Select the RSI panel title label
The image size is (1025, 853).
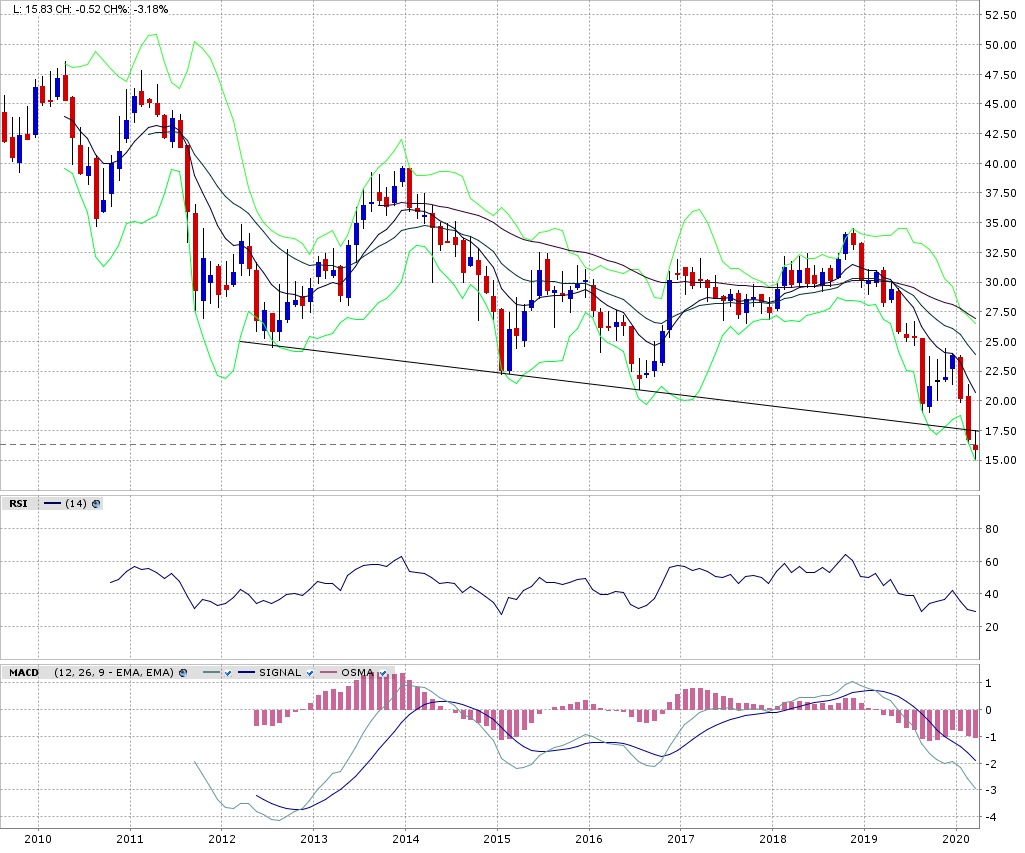(18, 504)
